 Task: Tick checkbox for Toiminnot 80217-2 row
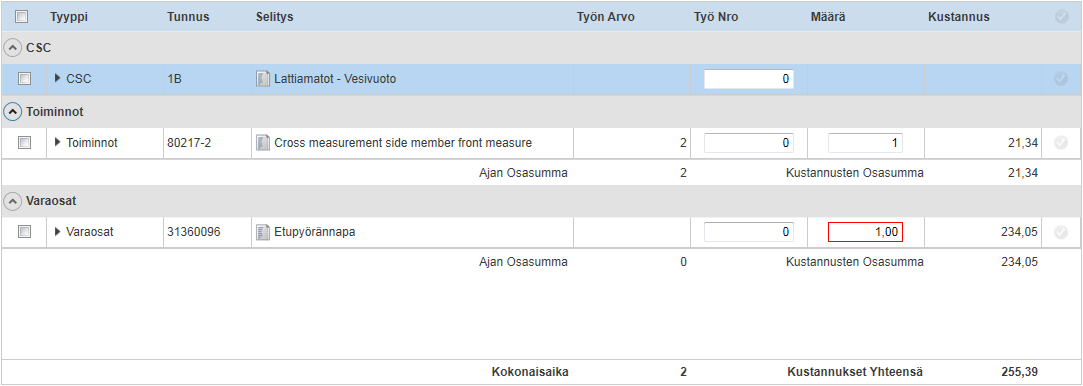pos(24,143)
